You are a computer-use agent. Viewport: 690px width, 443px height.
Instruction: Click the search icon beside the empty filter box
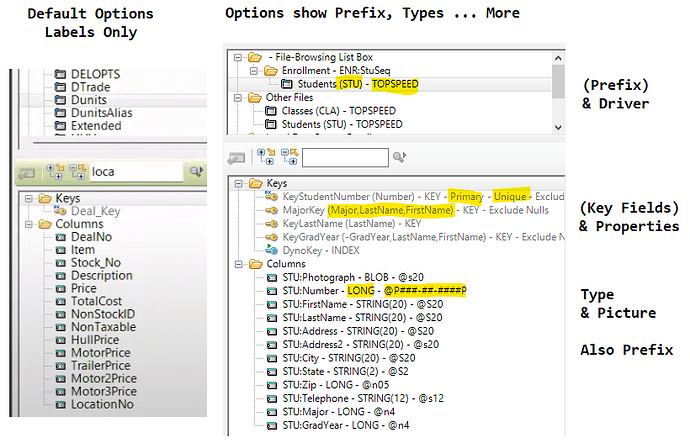click(x=399, y=157)
